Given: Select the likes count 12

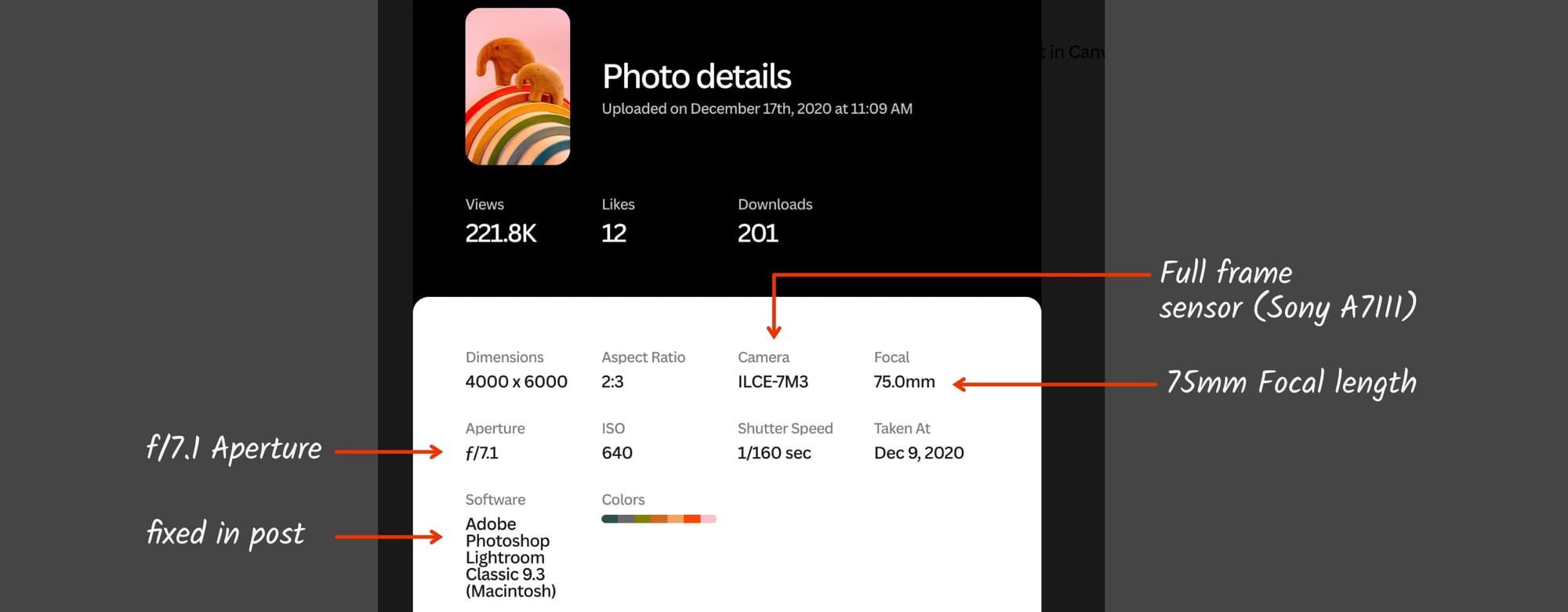Looking at the screenshot, I should [614, 233].
